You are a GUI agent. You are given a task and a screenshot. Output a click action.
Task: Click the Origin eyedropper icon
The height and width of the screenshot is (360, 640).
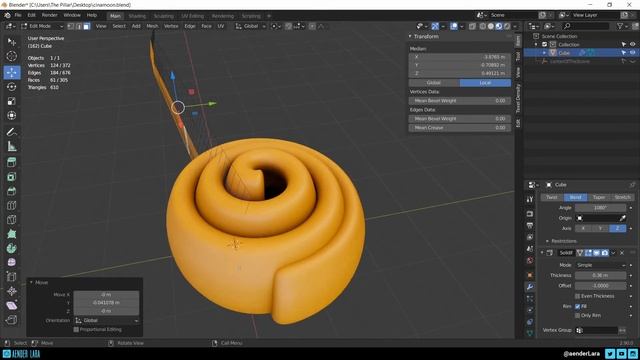(x=622, y=218)
